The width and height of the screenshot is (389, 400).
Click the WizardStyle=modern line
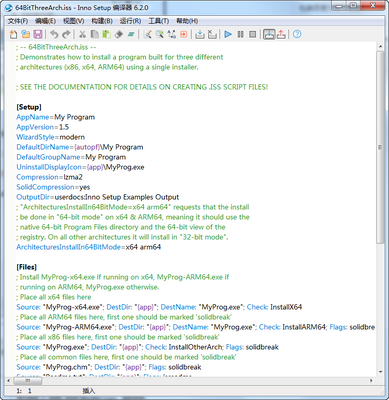50,137
